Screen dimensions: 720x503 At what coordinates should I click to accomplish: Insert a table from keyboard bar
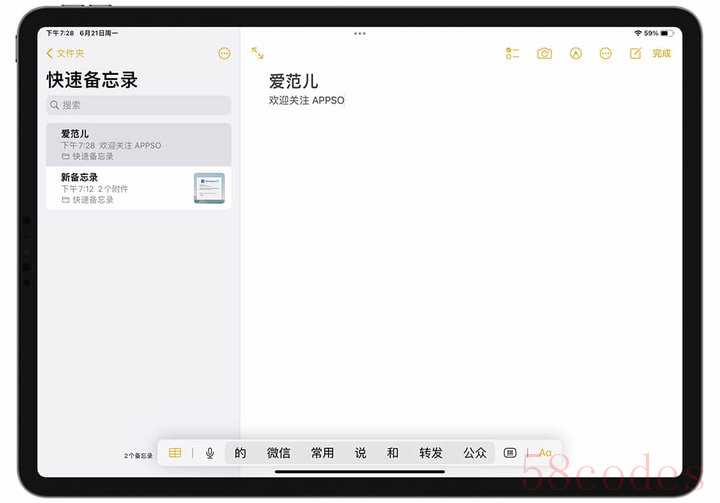(175, 453)
